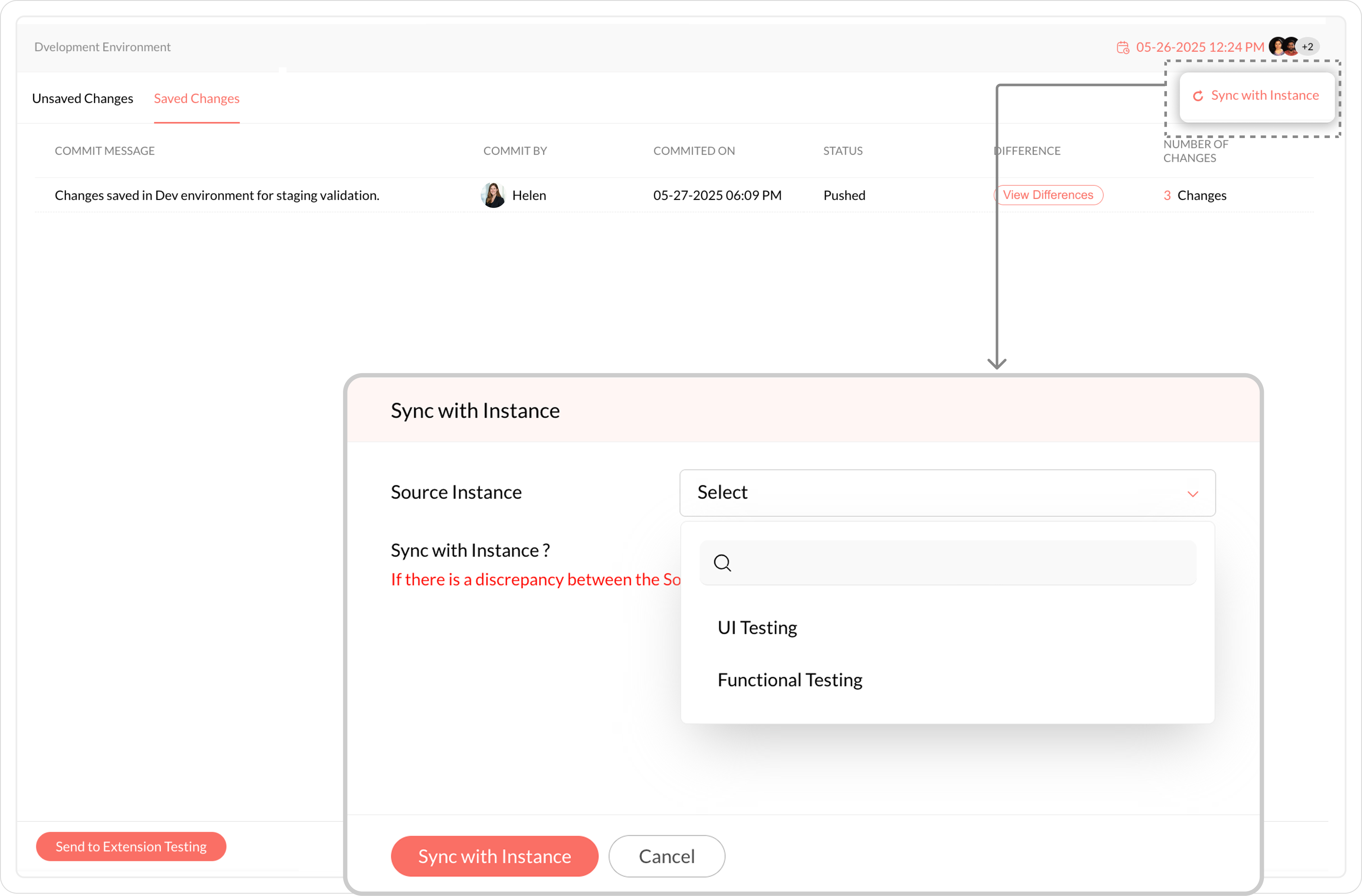Cancel the Sync with Instance dialog
The height and width of the screenshot is (896, 1362).
coord(667,856)
